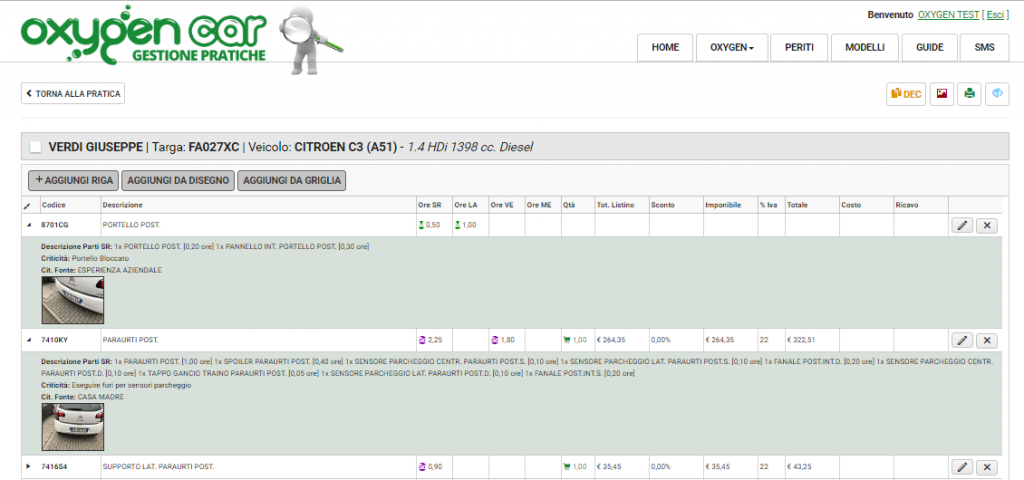Delete the PORTELLO POST. row with X
Viewport: 1024px width, 480px height.
(x=987, y=225)
